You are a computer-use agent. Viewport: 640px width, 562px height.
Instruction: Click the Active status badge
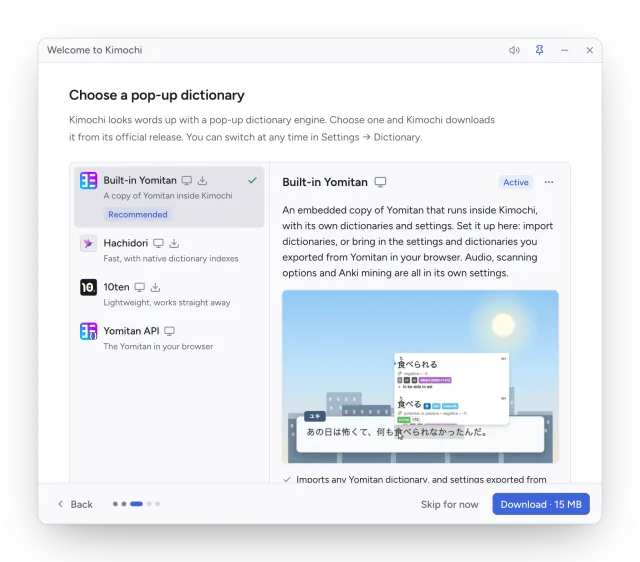[516, 182]
